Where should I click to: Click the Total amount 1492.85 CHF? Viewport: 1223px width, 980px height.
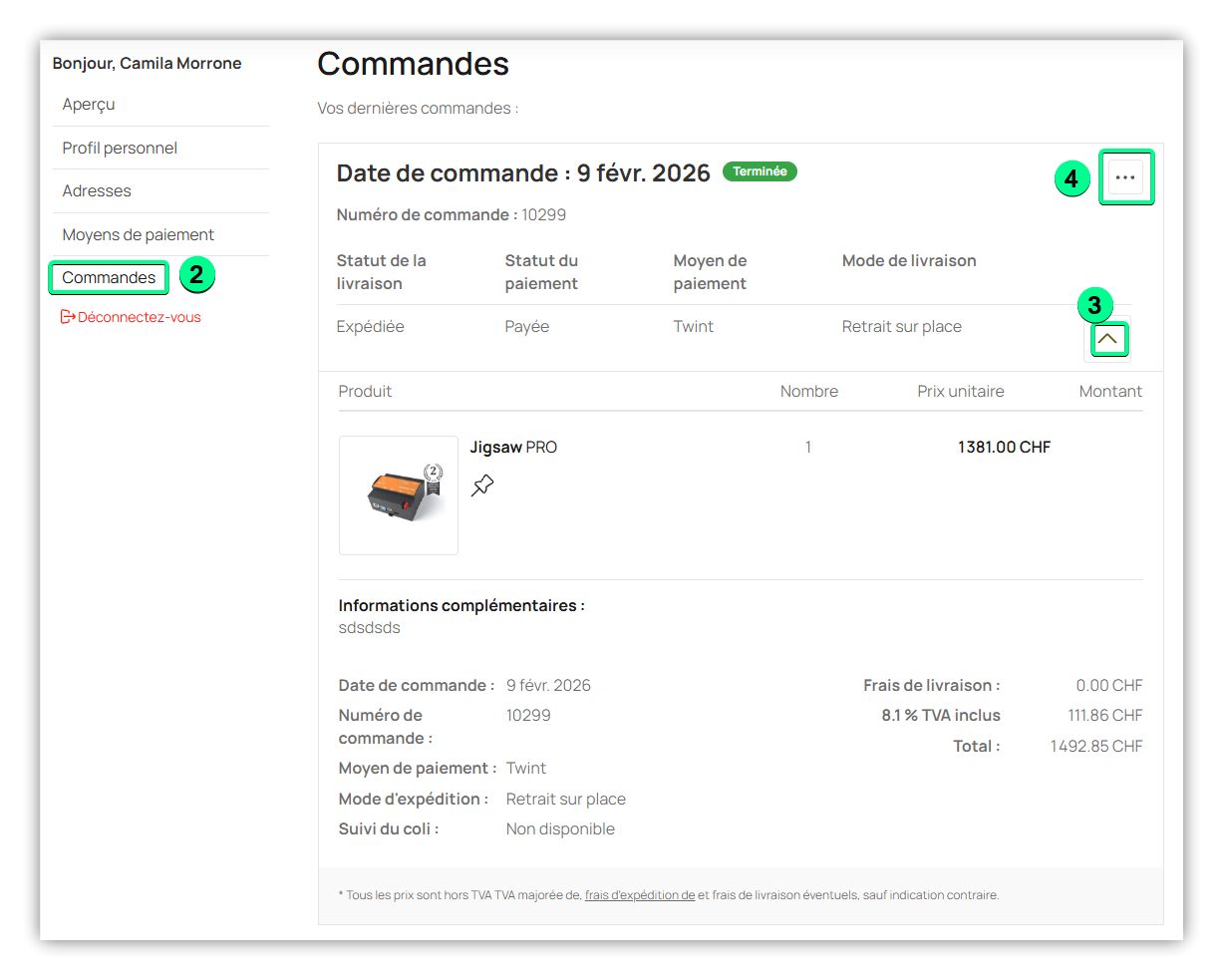click(x=1095, y=747)
